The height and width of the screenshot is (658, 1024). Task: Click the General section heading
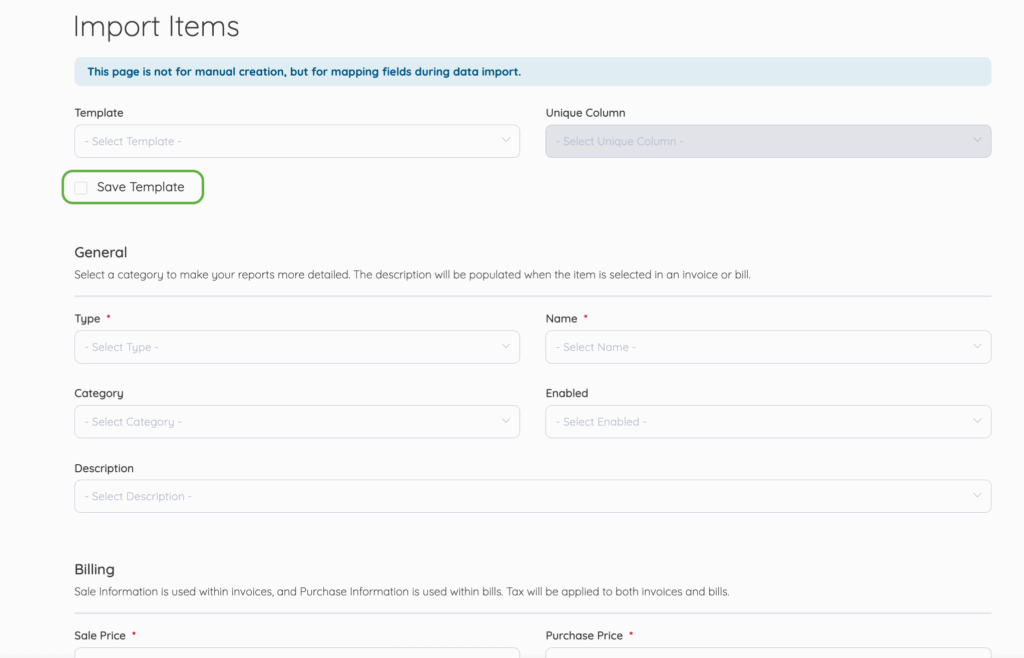pyautogui.click(x=101, y=252)
